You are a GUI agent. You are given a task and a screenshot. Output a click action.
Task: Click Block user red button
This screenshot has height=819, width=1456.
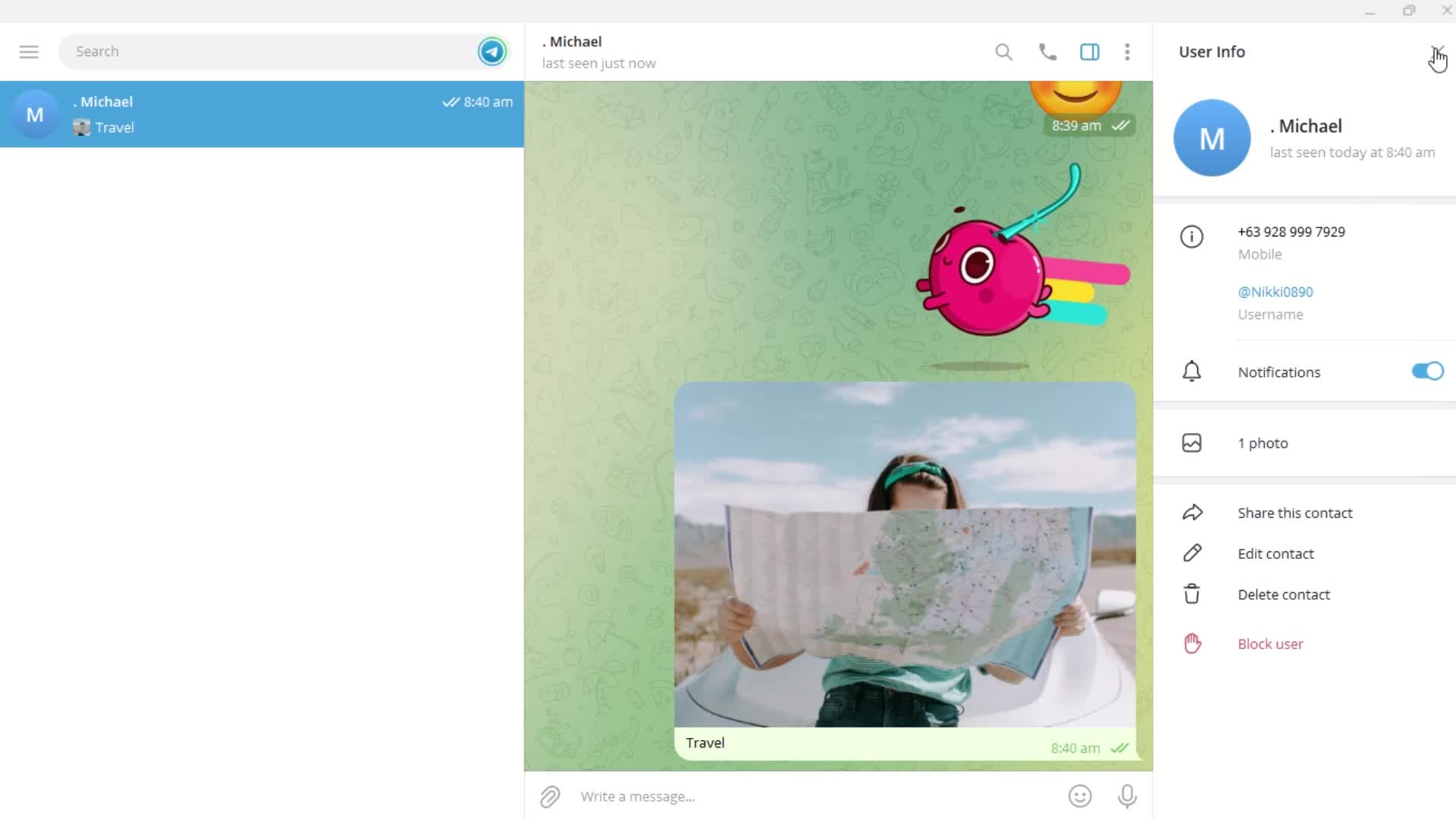1271,643
